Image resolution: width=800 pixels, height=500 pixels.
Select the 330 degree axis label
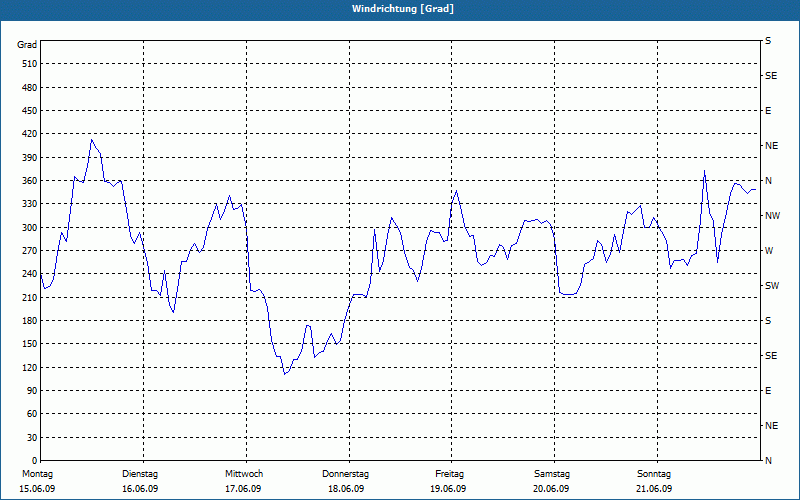click(29, 204)
